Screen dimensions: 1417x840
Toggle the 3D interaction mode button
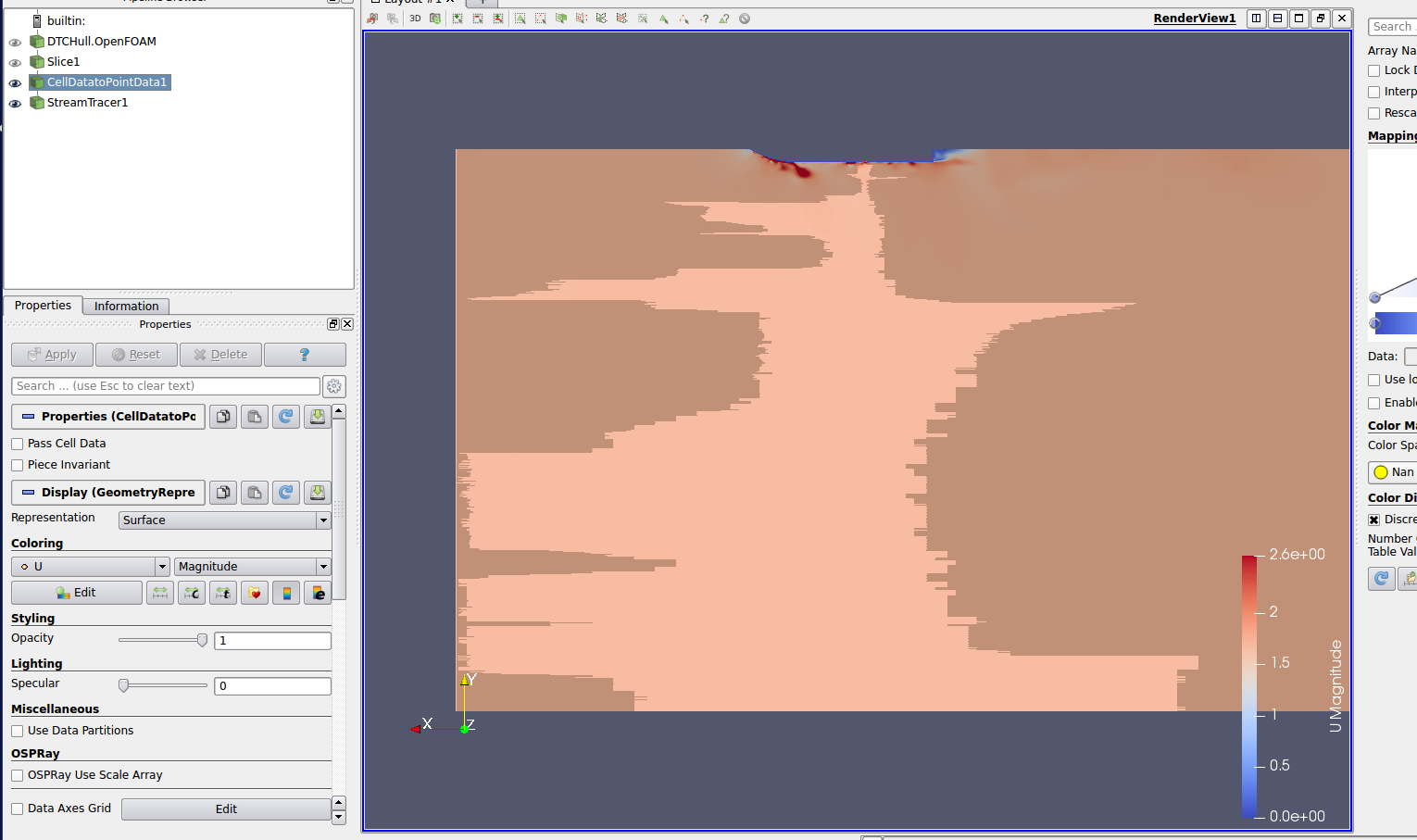(x=415, y=19)
